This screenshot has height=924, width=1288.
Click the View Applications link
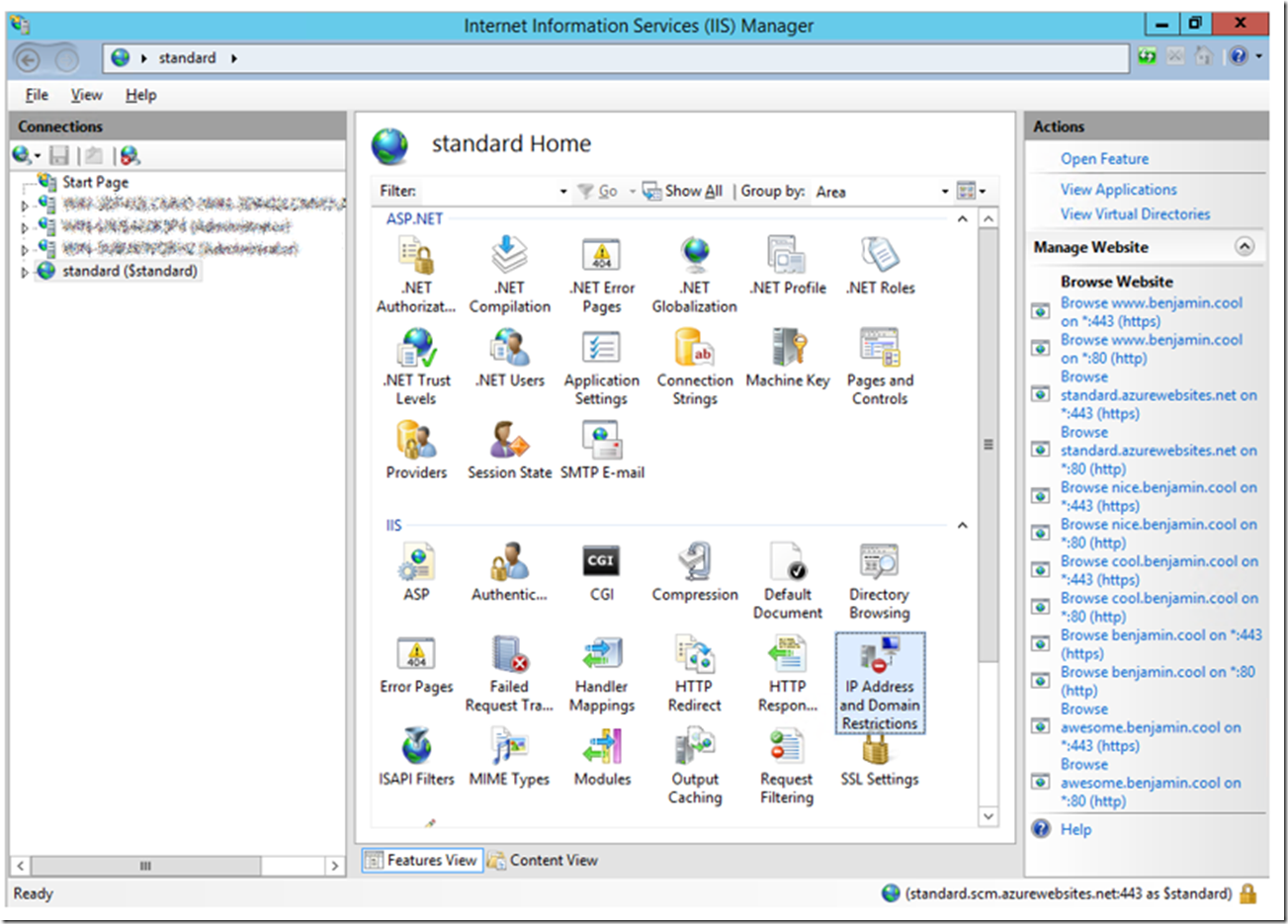coord(1119,189)
